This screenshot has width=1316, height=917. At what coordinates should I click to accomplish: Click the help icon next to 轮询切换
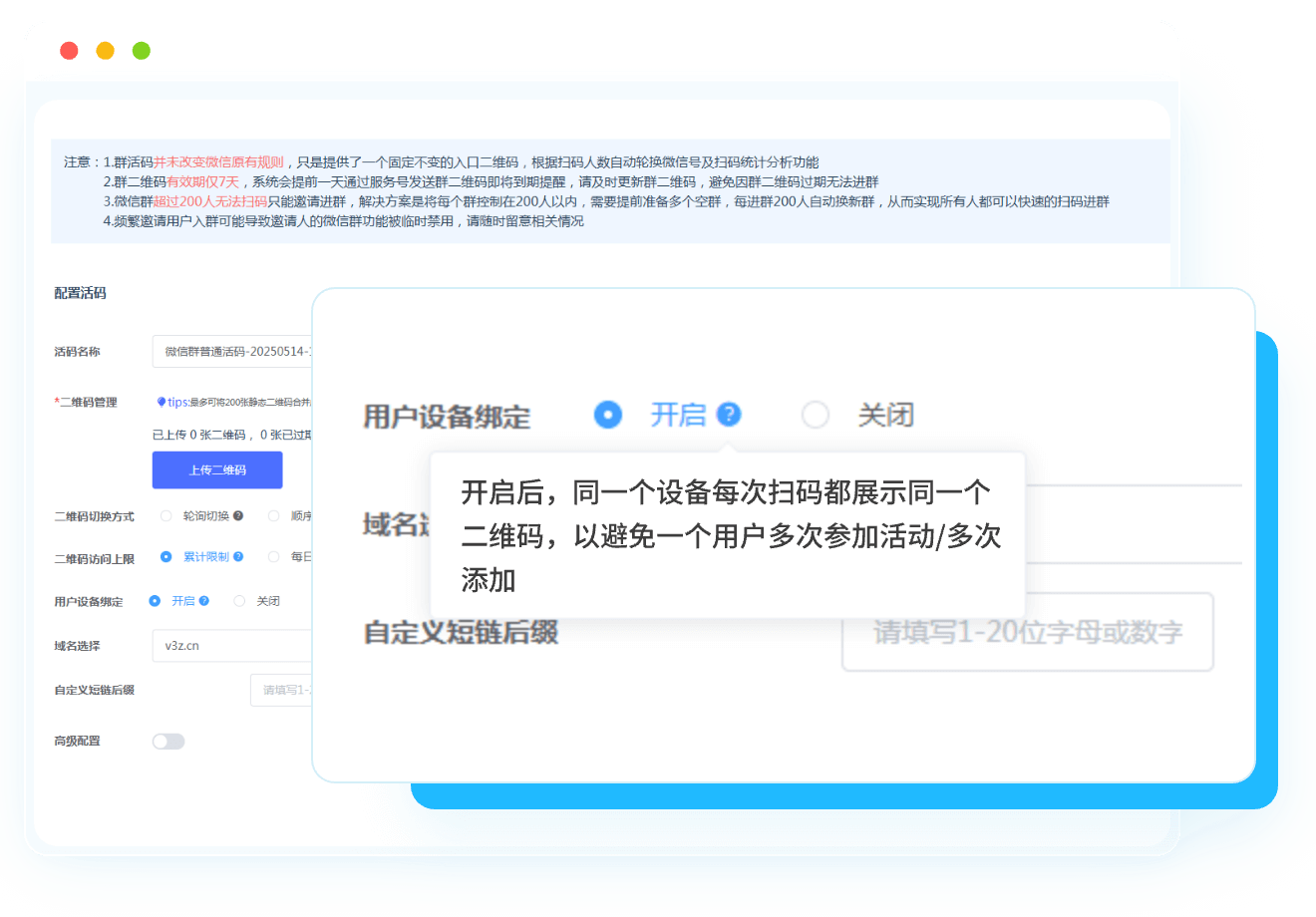coord(237,515)
